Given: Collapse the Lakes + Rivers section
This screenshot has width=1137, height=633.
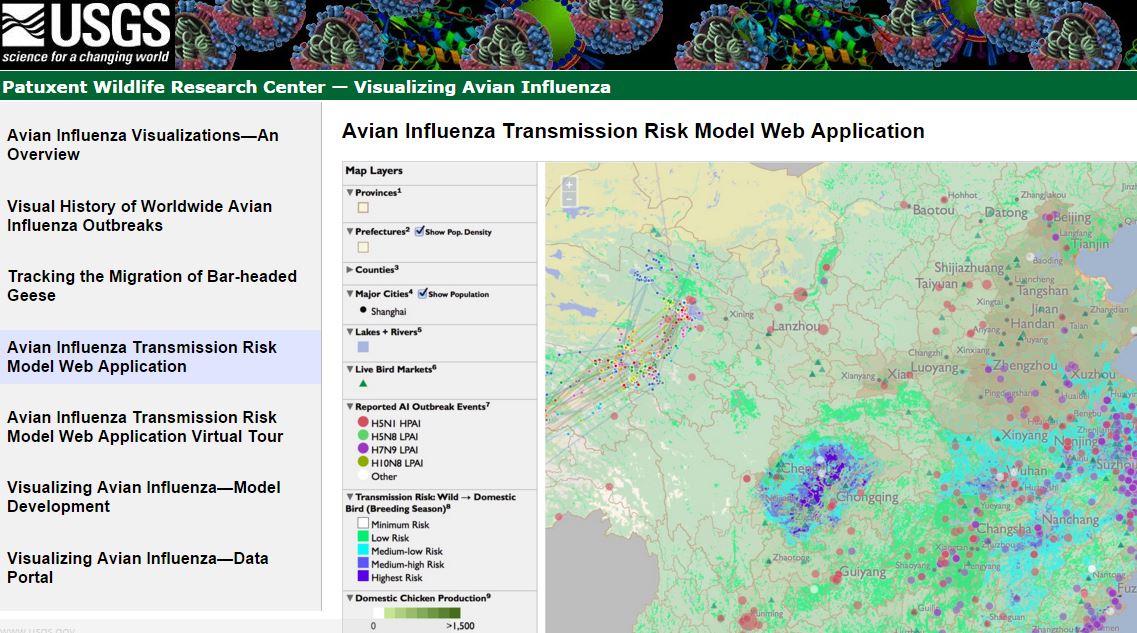Looking at the screenshot, I should tap(350, 332).
